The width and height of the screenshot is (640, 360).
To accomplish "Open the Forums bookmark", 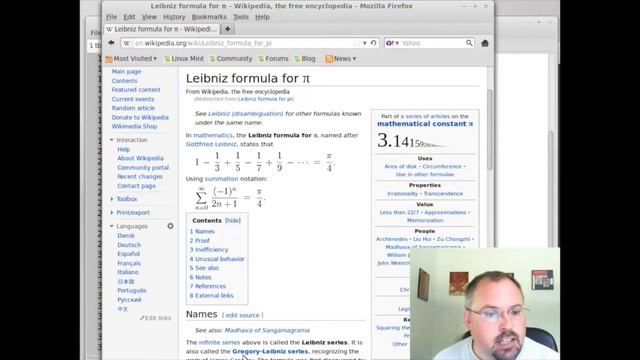I will coord(273,59).
